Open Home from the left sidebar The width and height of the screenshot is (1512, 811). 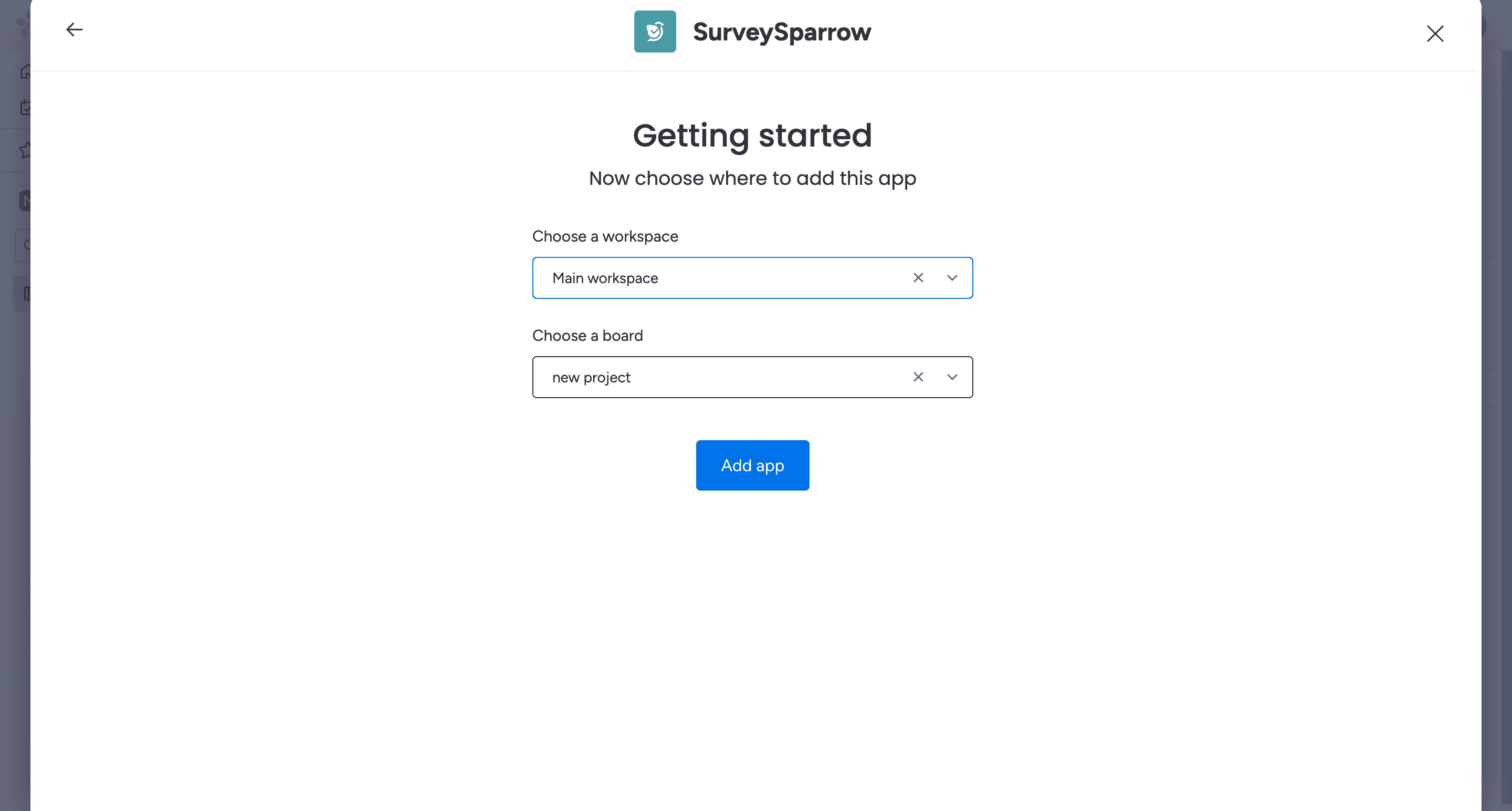point(25,71)
